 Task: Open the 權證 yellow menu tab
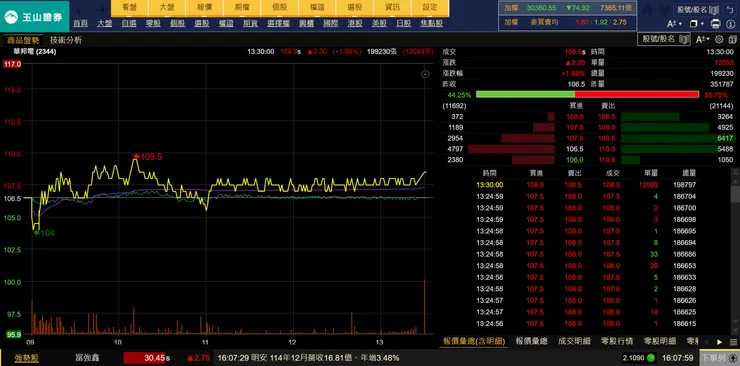pyautogui.click(x=317, y=8)
